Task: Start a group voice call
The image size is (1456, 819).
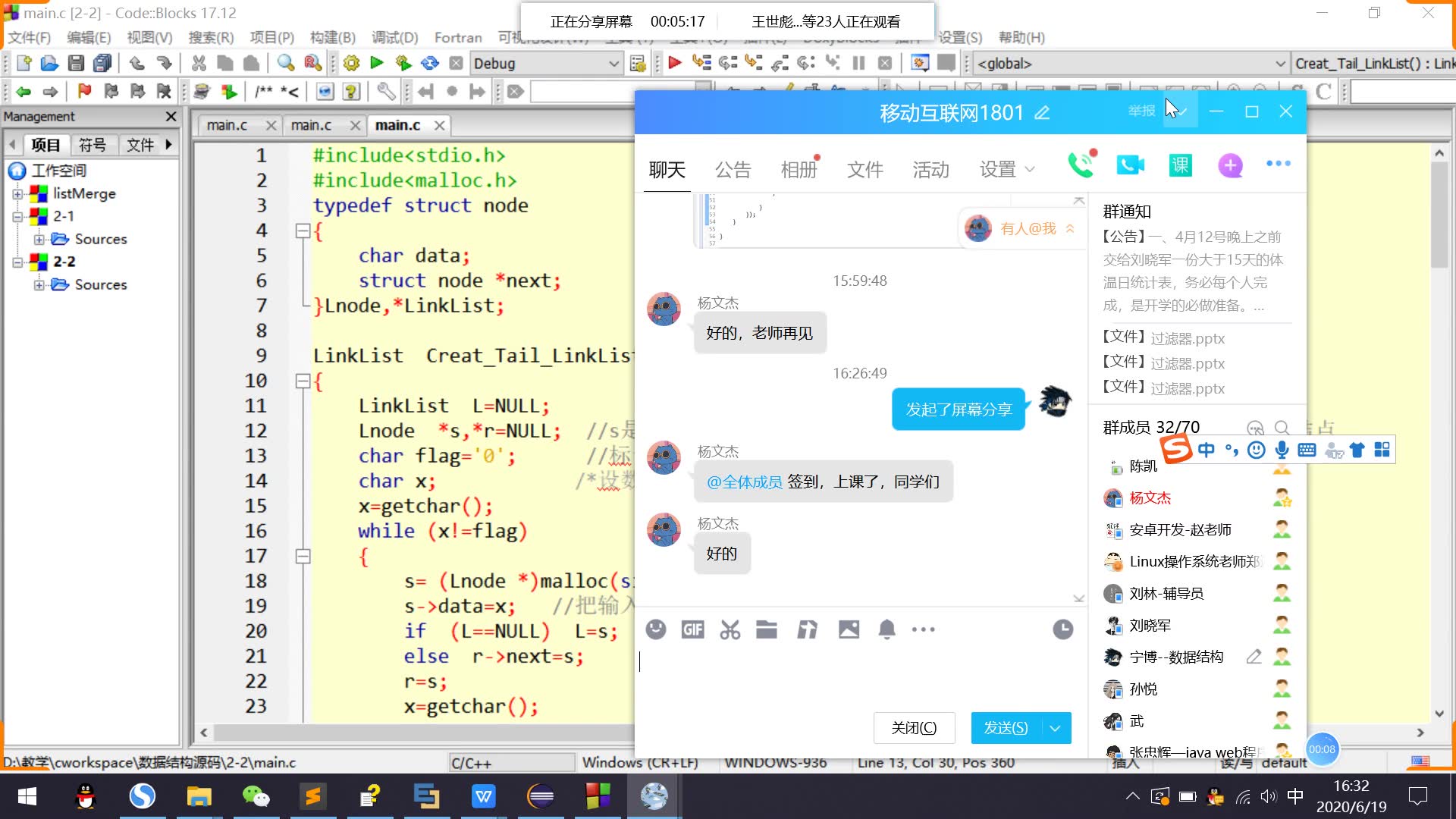Action: [1081, 165]
